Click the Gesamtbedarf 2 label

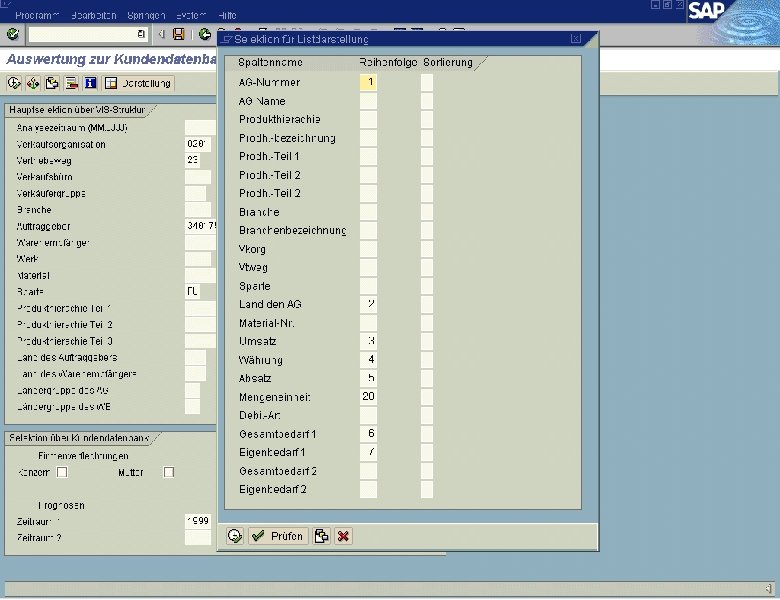[278, 471]
